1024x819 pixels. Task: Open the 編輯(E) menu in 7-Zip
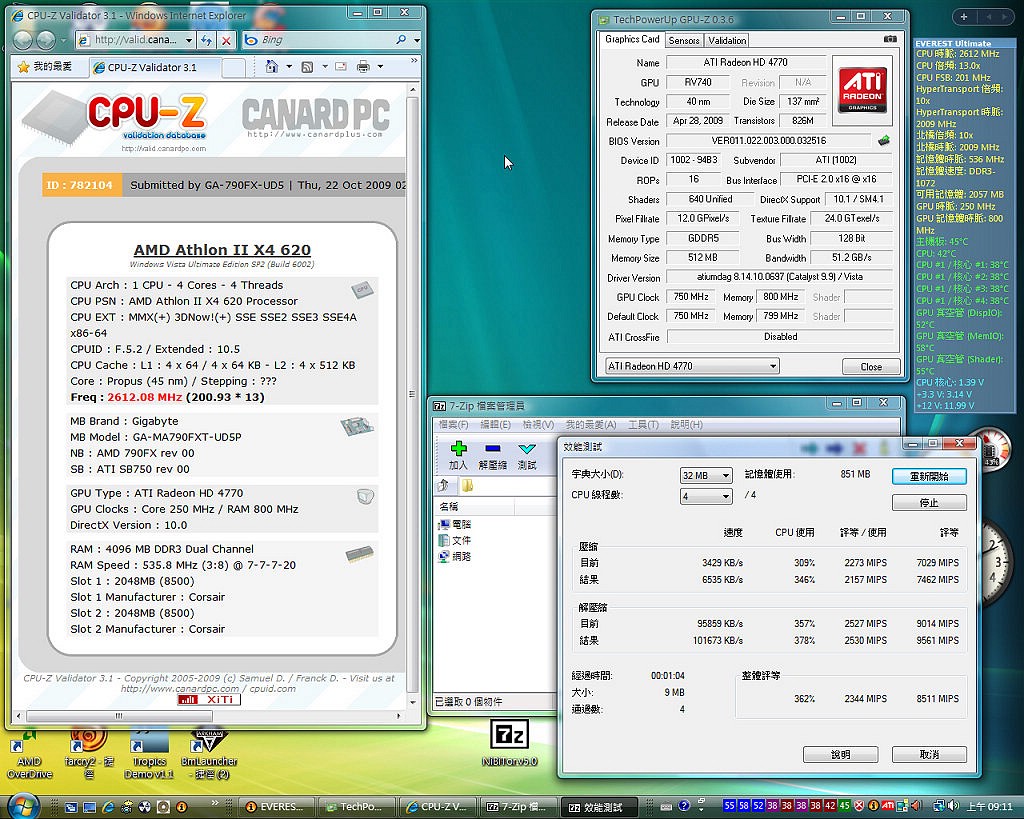[x=495, y=425]
